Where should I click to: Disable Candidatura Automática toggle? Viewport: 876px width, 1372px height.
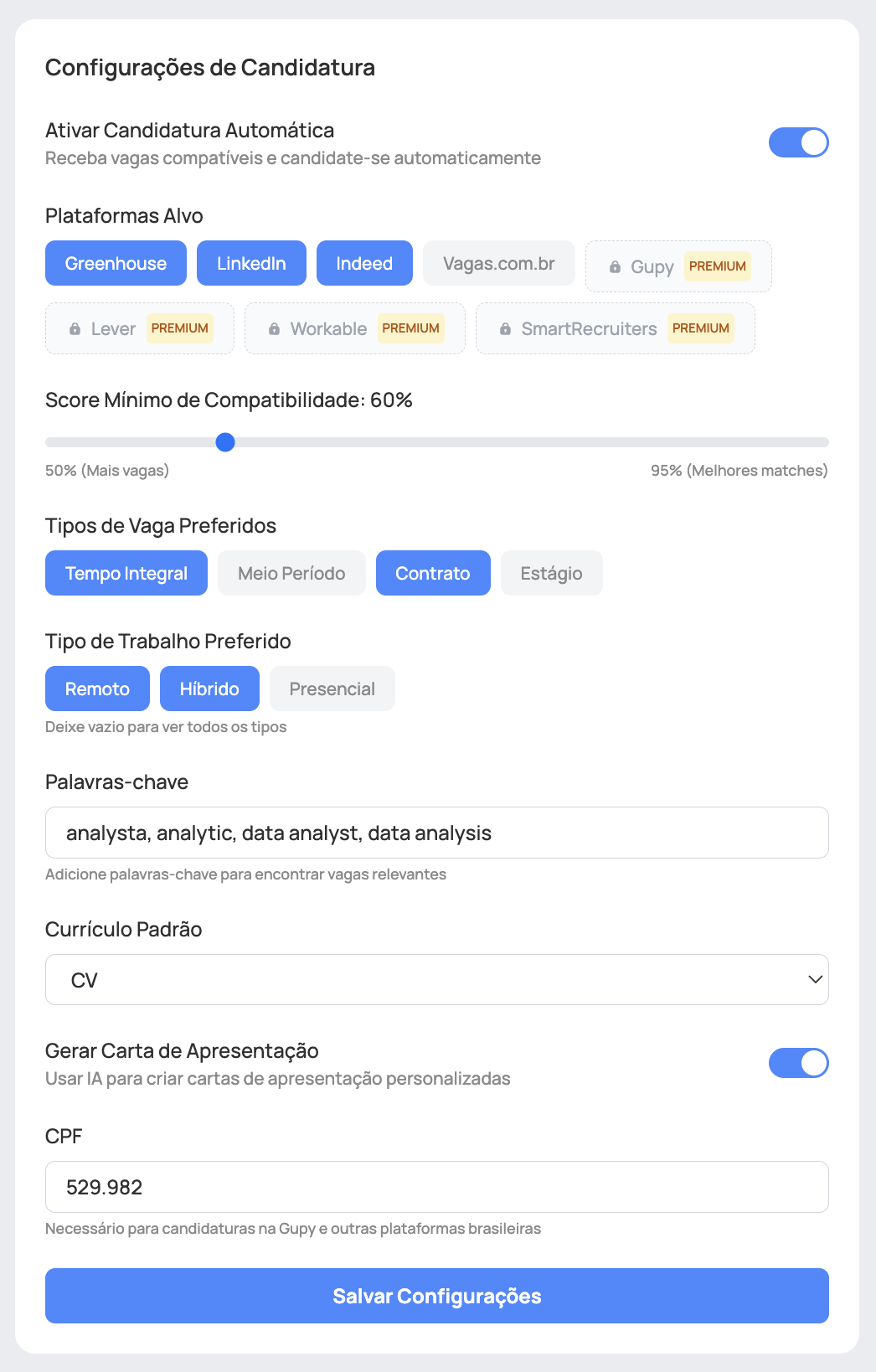tap(799, 142)
